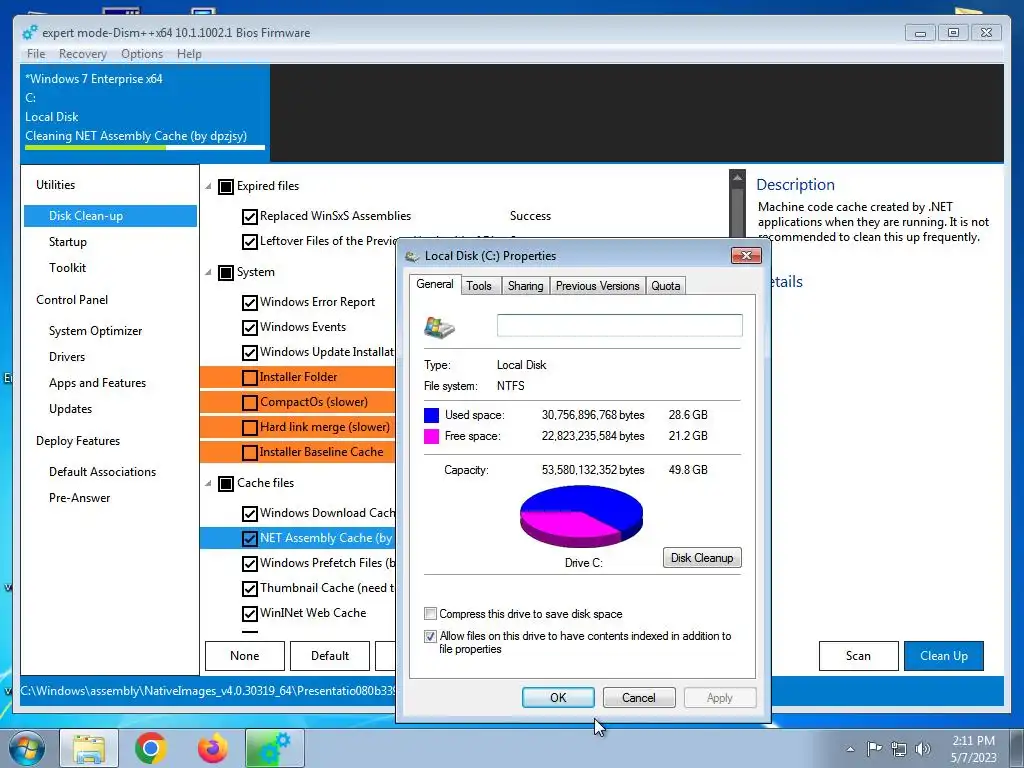Open the Quota tab
Screen dimensions: 1024x768
pos(665,285)
